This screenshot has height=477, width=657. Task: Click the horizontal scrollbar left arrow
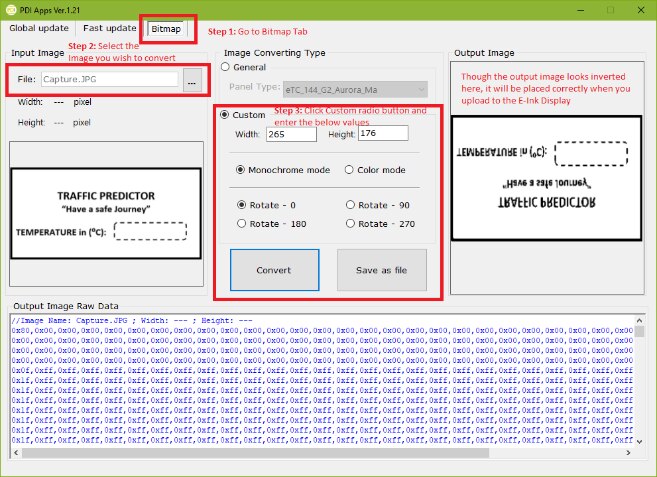16,453
